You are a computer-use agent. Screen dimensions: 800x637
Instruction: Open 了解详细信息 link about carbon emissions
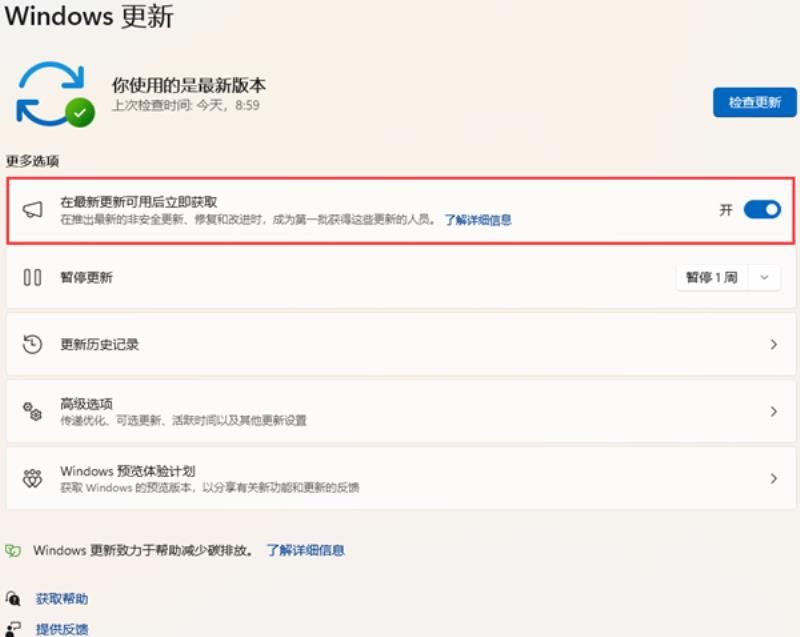306,550
